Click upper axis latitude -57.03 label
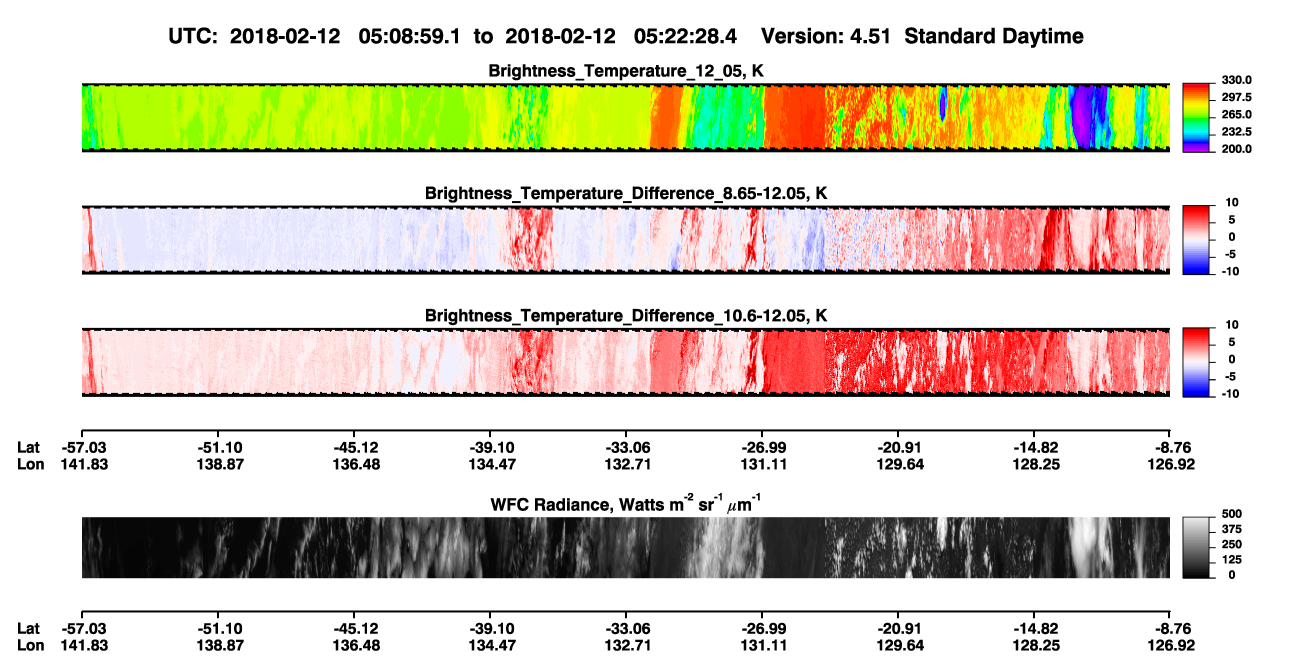 point(82,448)
